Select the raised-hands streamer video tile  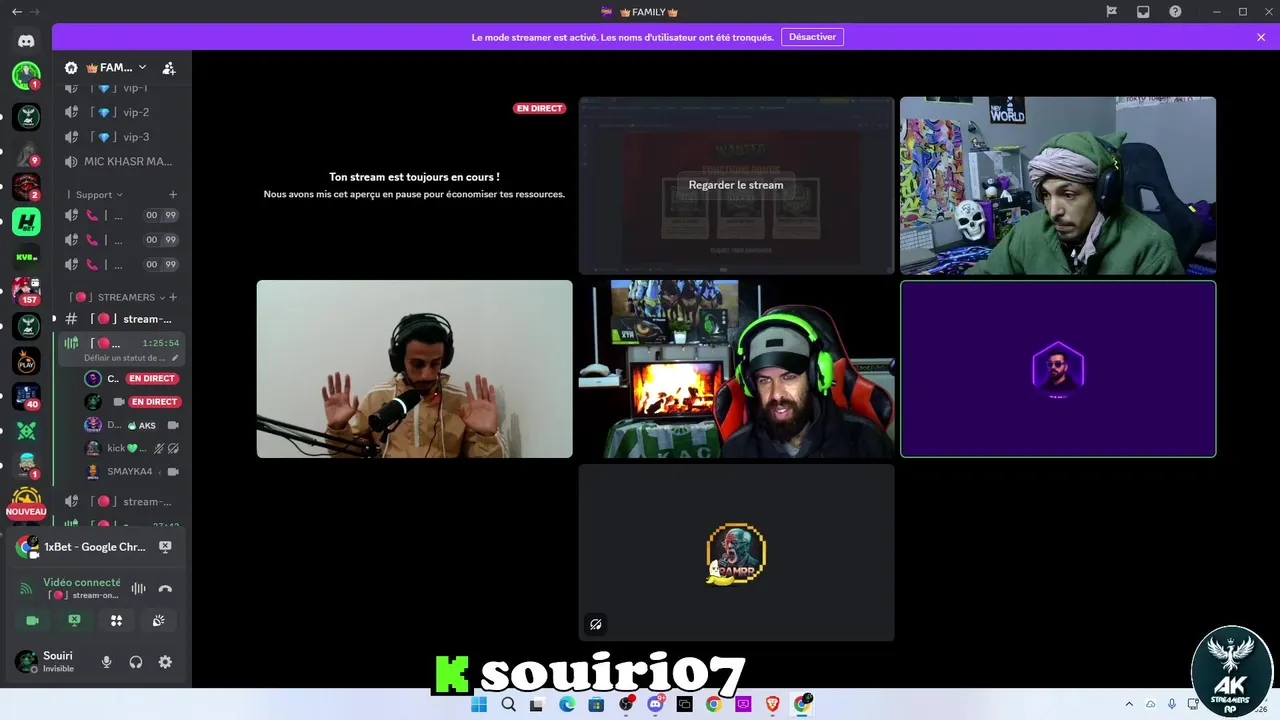(x=414, y=369)
